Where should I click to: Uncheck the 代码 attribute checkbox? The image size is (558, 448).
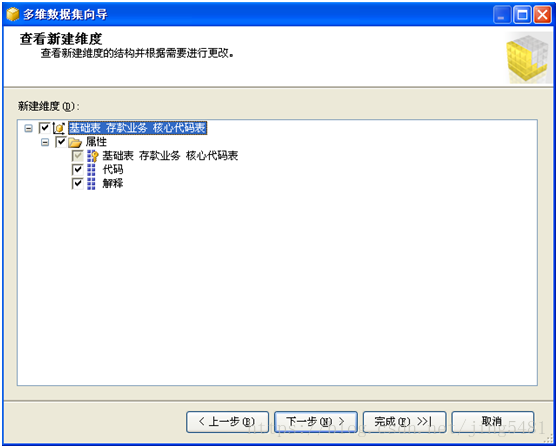[x=78, y=170]
